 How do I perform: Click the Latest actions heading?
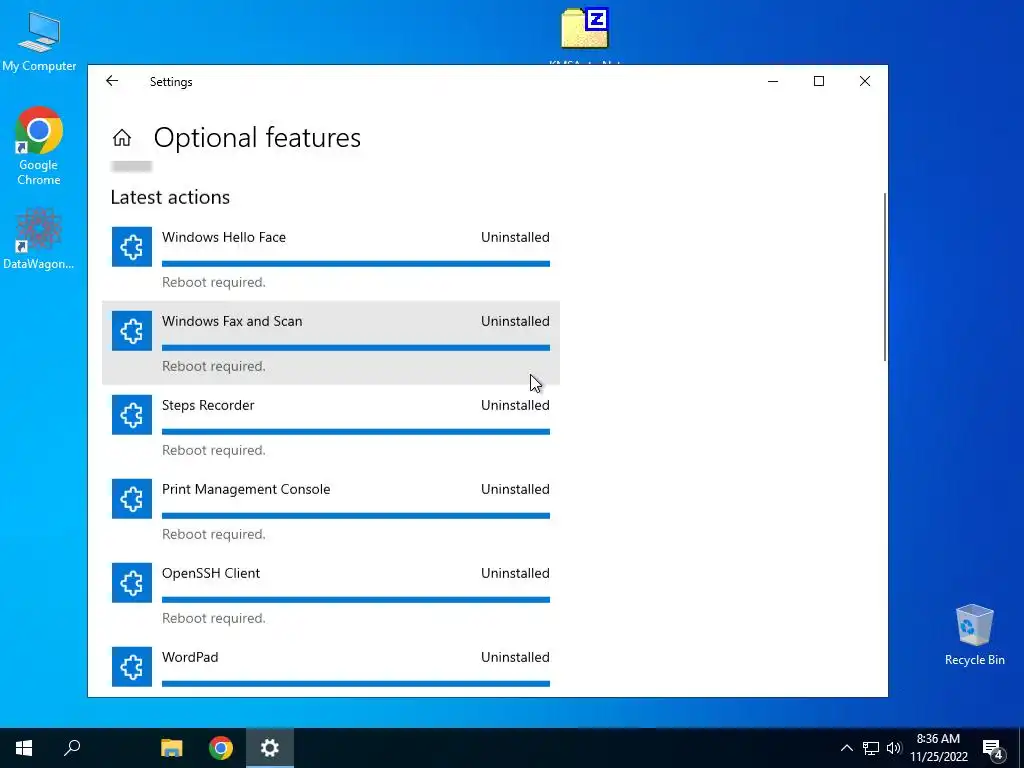point(170,197)
